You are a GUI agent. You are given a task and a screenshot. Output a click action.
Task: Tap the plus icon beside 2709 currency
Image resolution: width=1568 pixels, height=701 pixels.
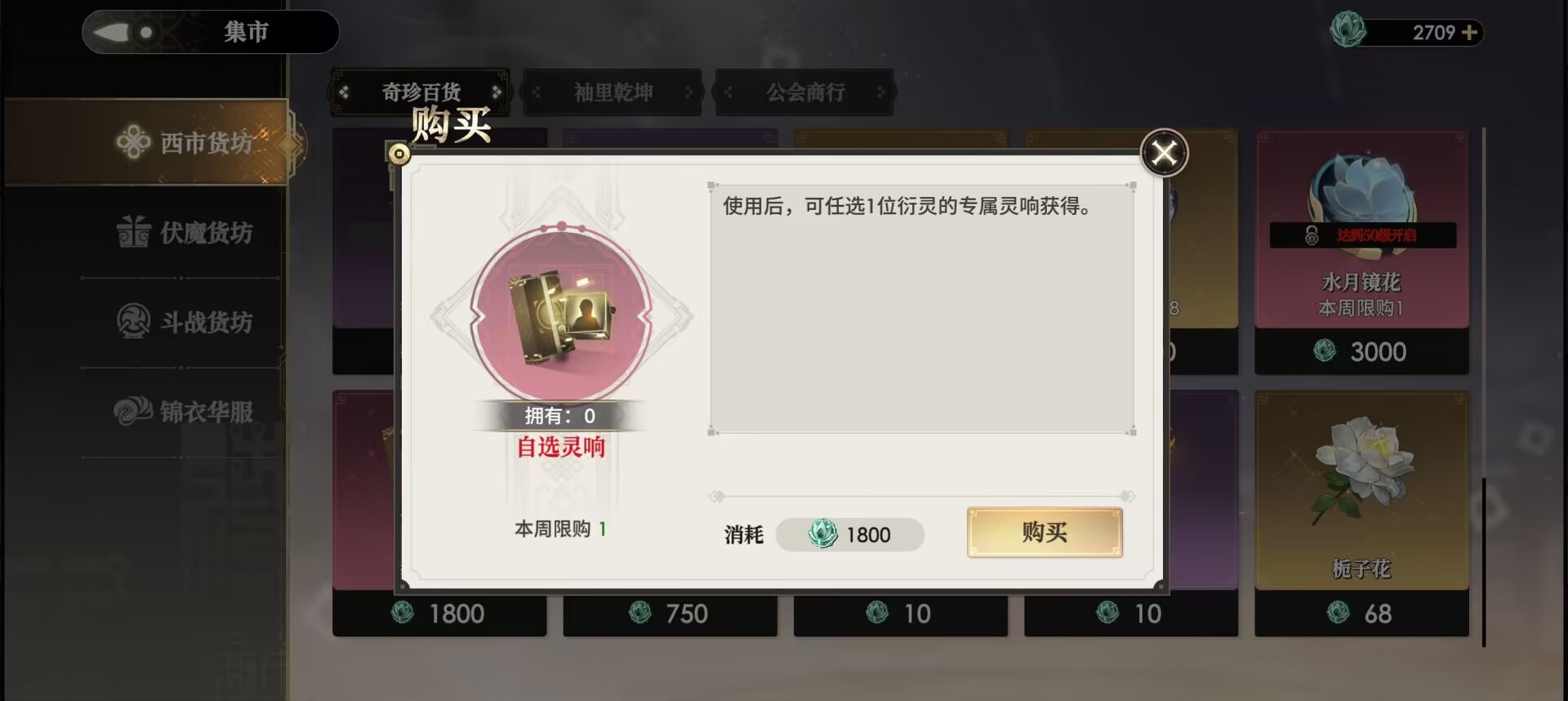pos(1470,33)
